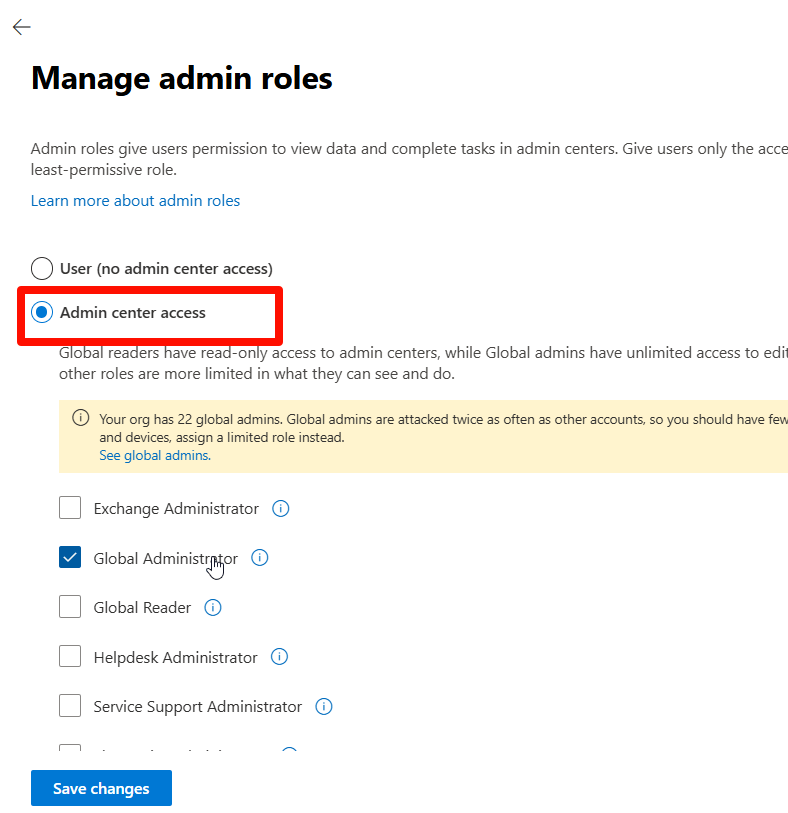Image resolution: width=788 pixels, height=813 pixels.
Task: Select User (no admin center access) radio
Action: 42,269
